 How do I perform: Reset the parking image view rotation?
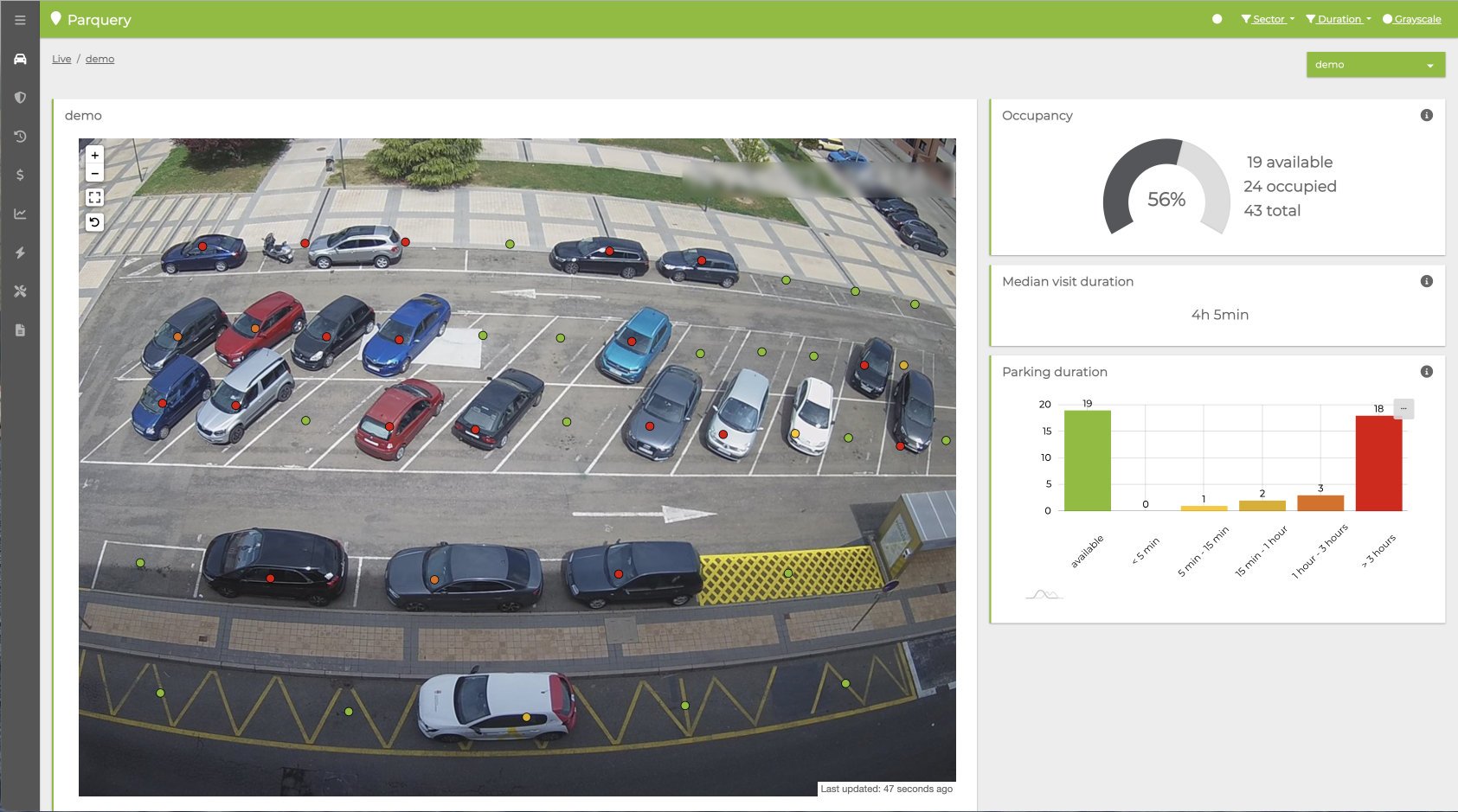coord(94,222)
